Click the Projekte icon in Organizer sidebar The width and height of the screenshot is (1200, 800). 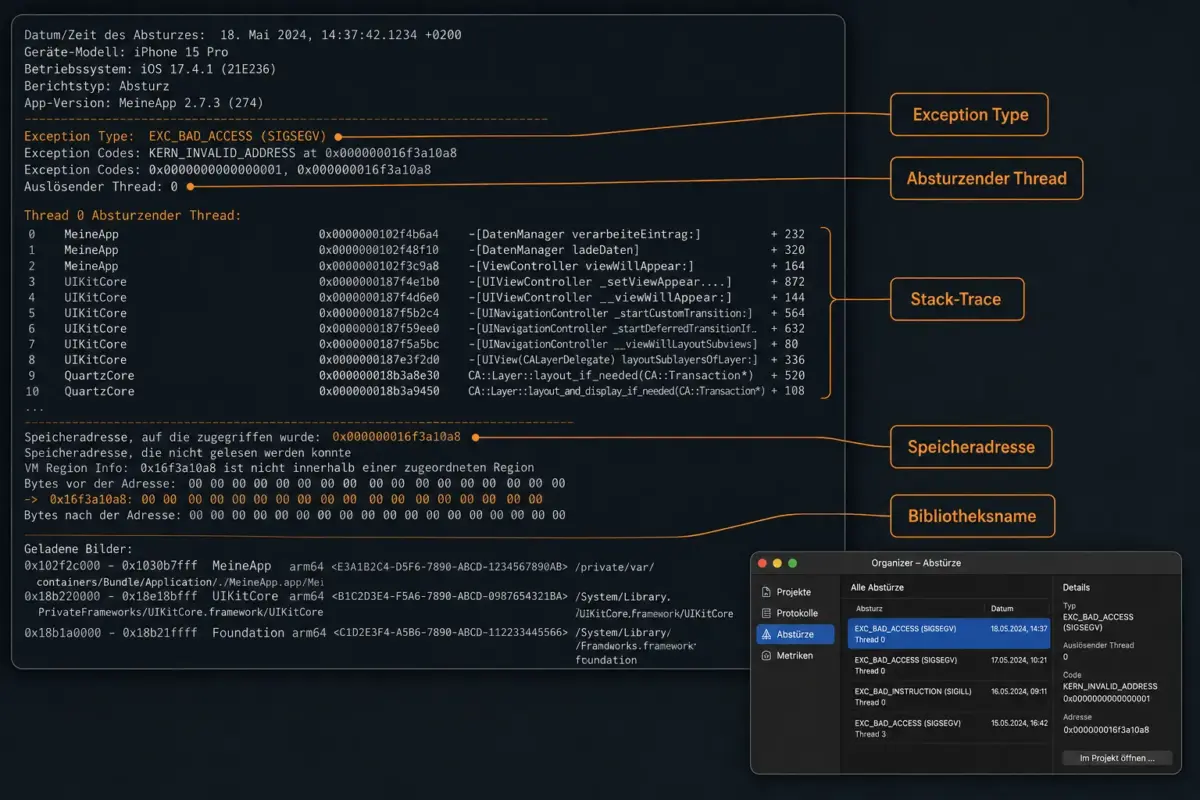pos(766,592)
